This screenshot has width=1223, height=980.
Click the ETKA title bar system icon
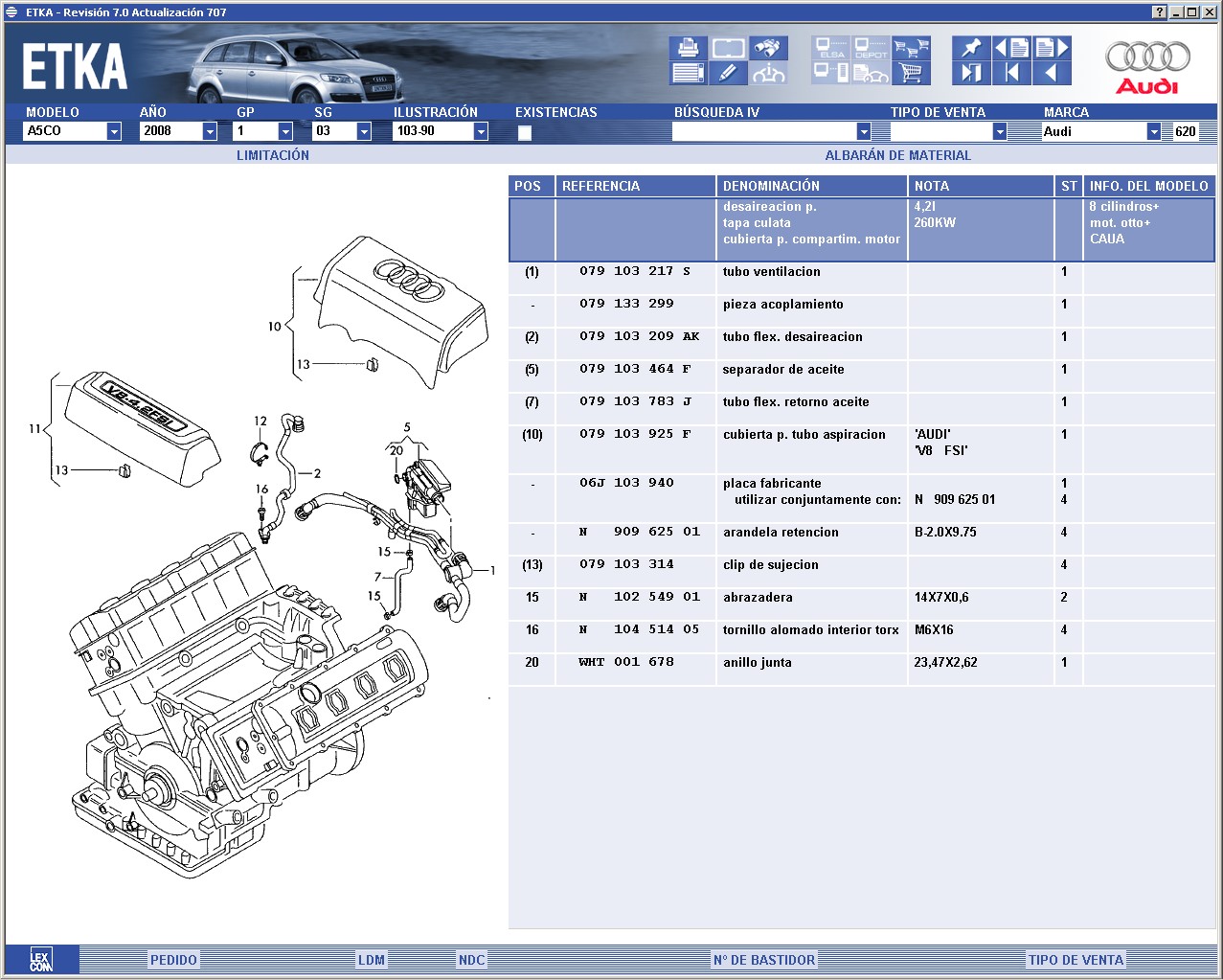pos(11,12)
